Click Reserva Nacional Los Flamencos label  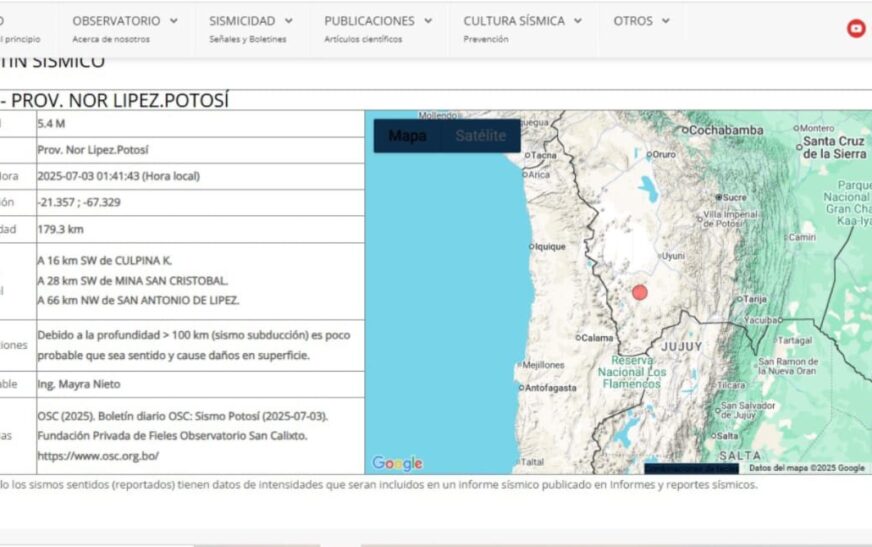632,372
